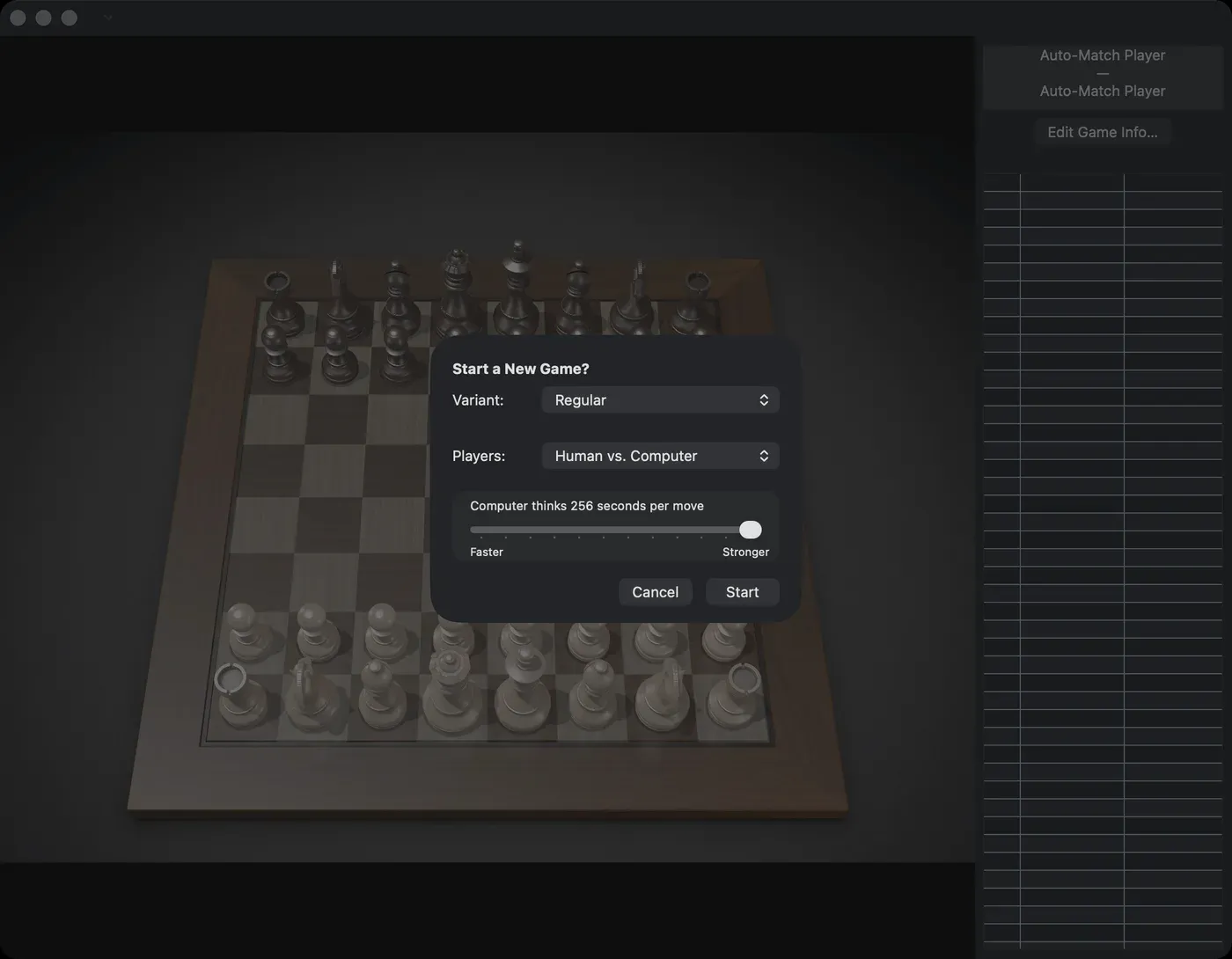The width and height of the screenshot is (1232, 959).
Task: Click the 'Stronger' slider end label
Action: pyautogui.click(x=745, y=552)
